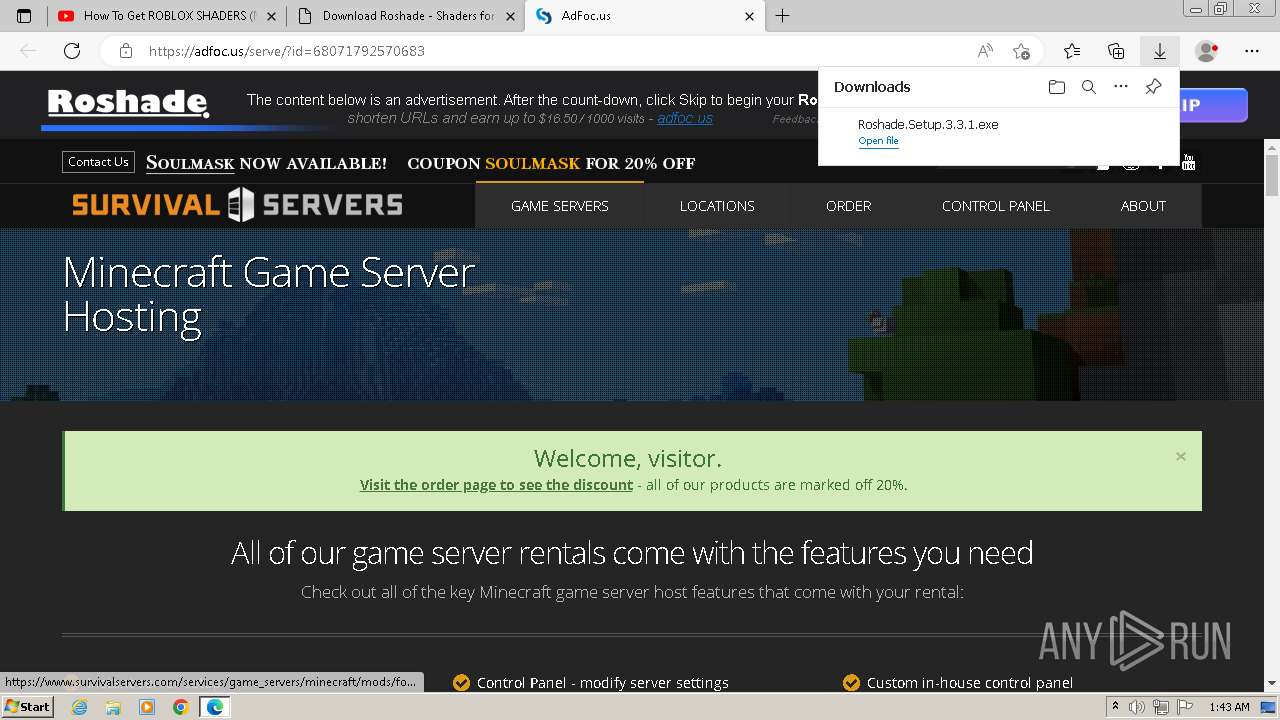This screenshot has width=1280, height=720.
Task: Visit the YouTube icon on Survival Servers
Action: [1188, 162]
